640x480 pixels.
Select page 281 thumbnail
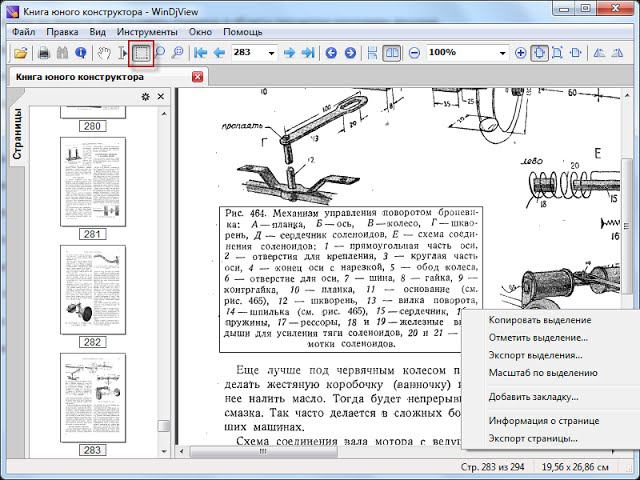coord(93,182)
